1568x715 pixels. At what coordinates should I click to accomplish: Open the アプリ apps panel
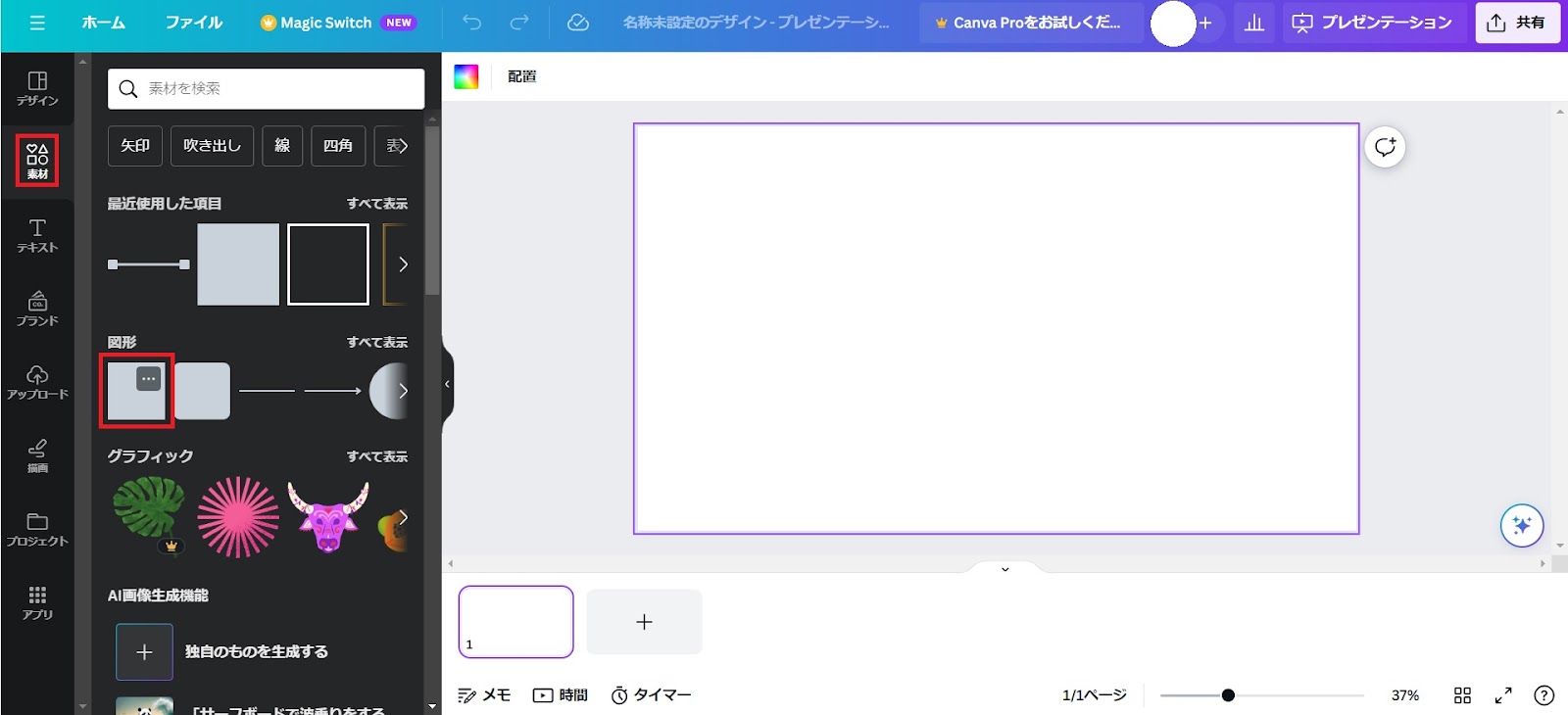[37, 602]
